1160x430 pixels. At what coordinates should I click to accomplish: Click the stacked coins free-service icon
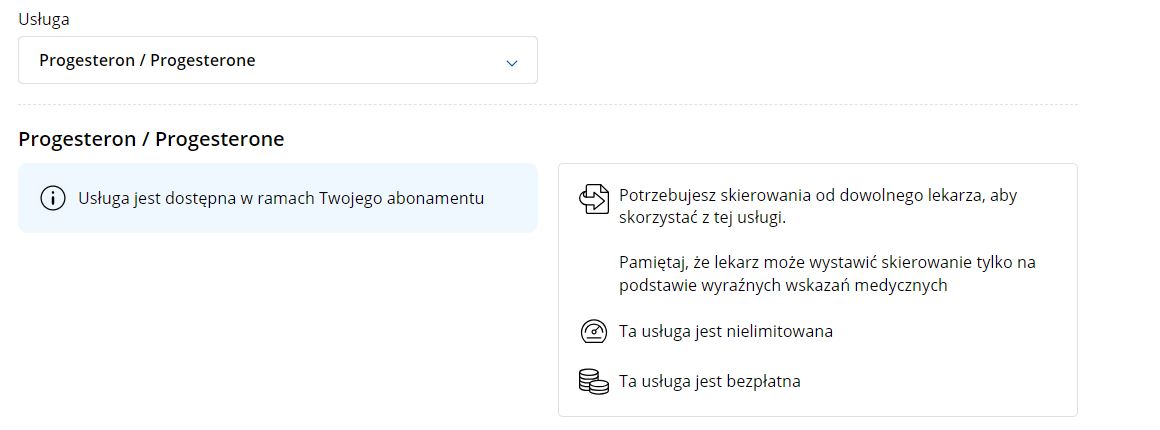593,382
